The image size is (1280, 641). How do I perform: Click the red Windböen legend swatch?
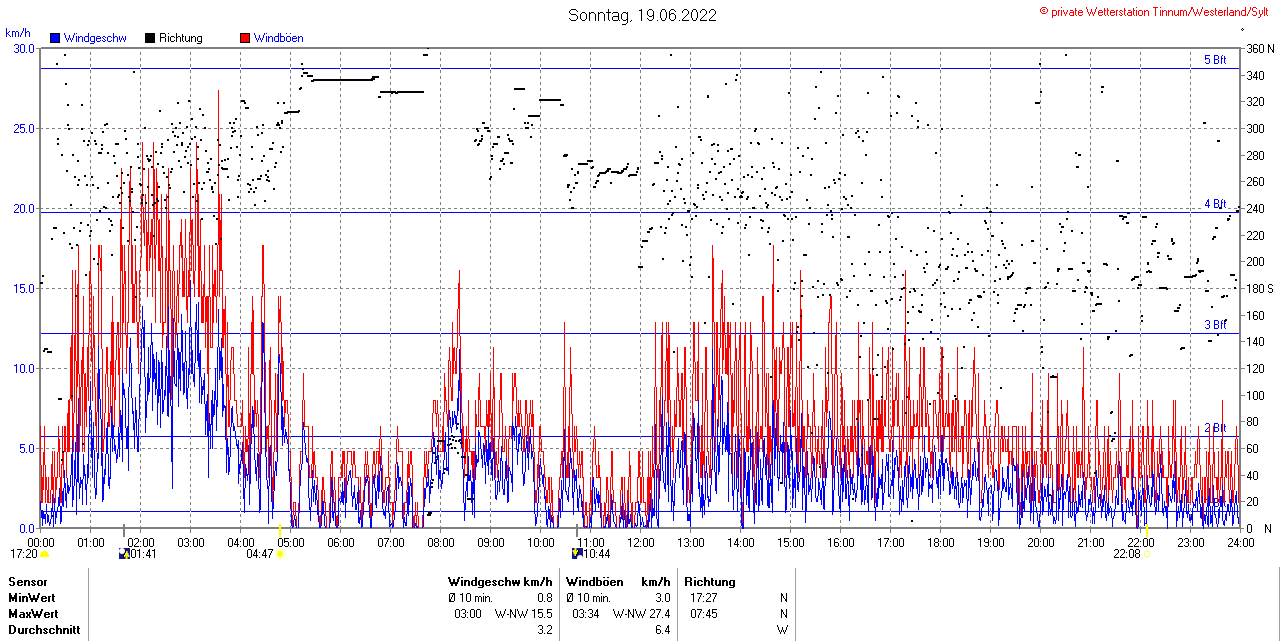pyautogui.click(x=245, y=38)
